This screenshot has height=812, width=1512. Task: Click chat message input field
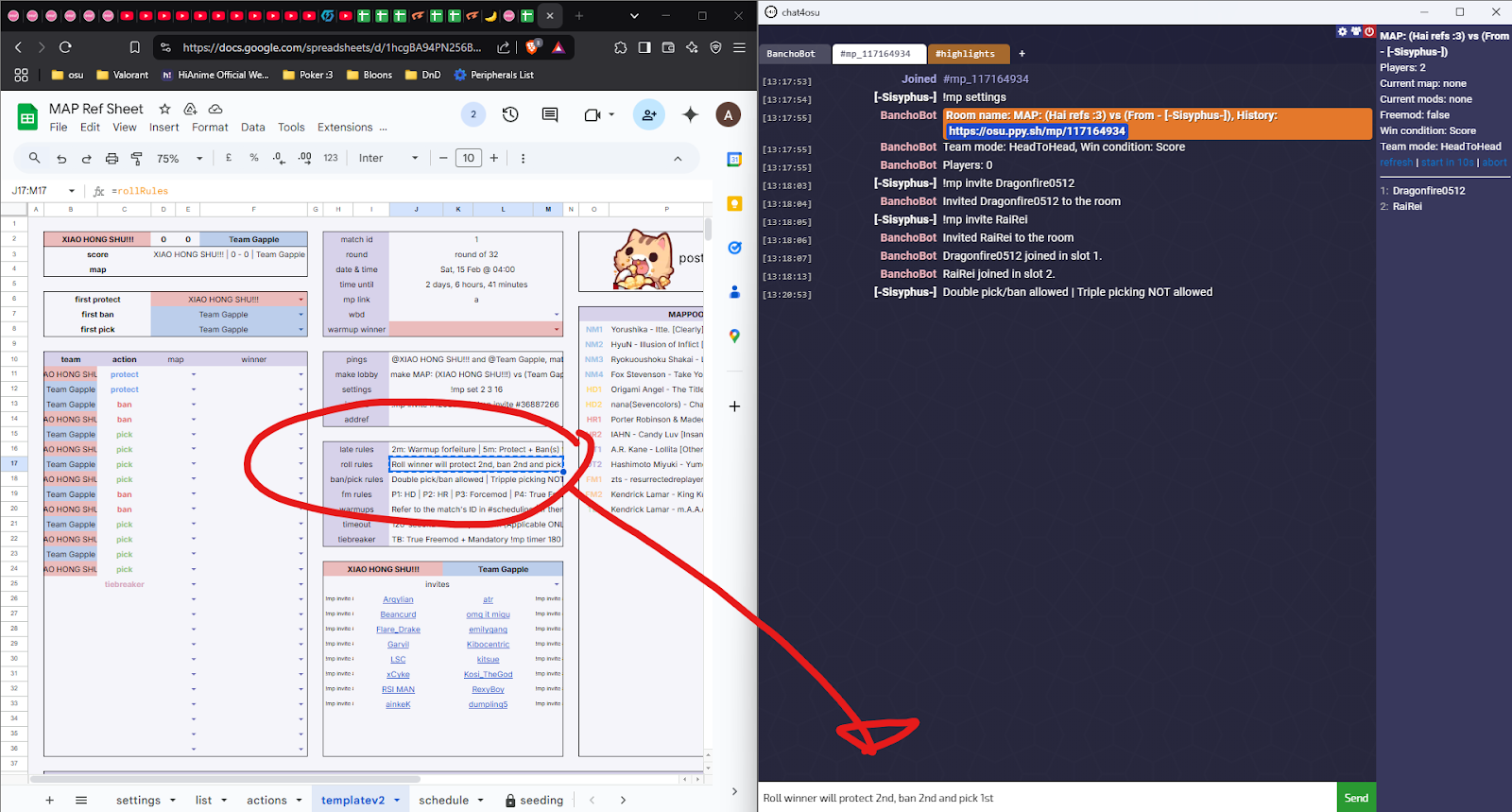pyautogui.click(x=1047, y=798)
